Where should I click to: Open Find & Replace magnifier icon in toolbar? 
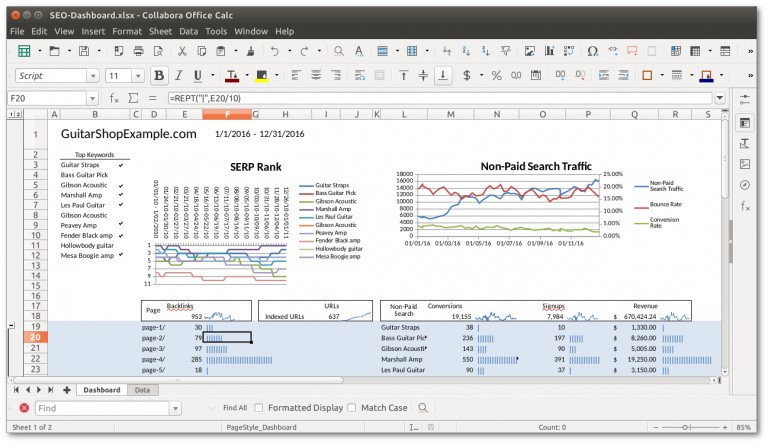(338, 51)
